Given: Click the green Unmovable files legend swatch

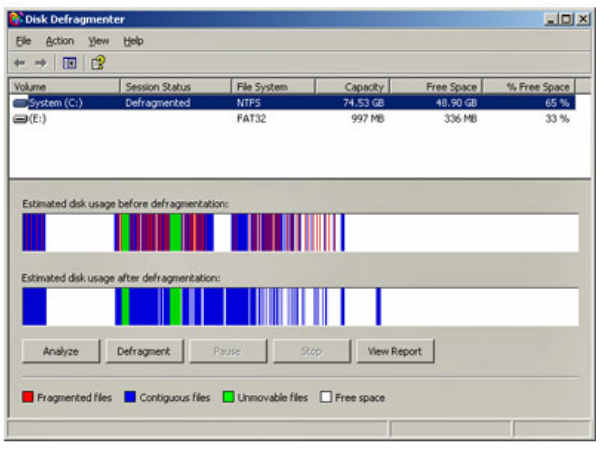Looking at the screenshot, I should point(228,397).
